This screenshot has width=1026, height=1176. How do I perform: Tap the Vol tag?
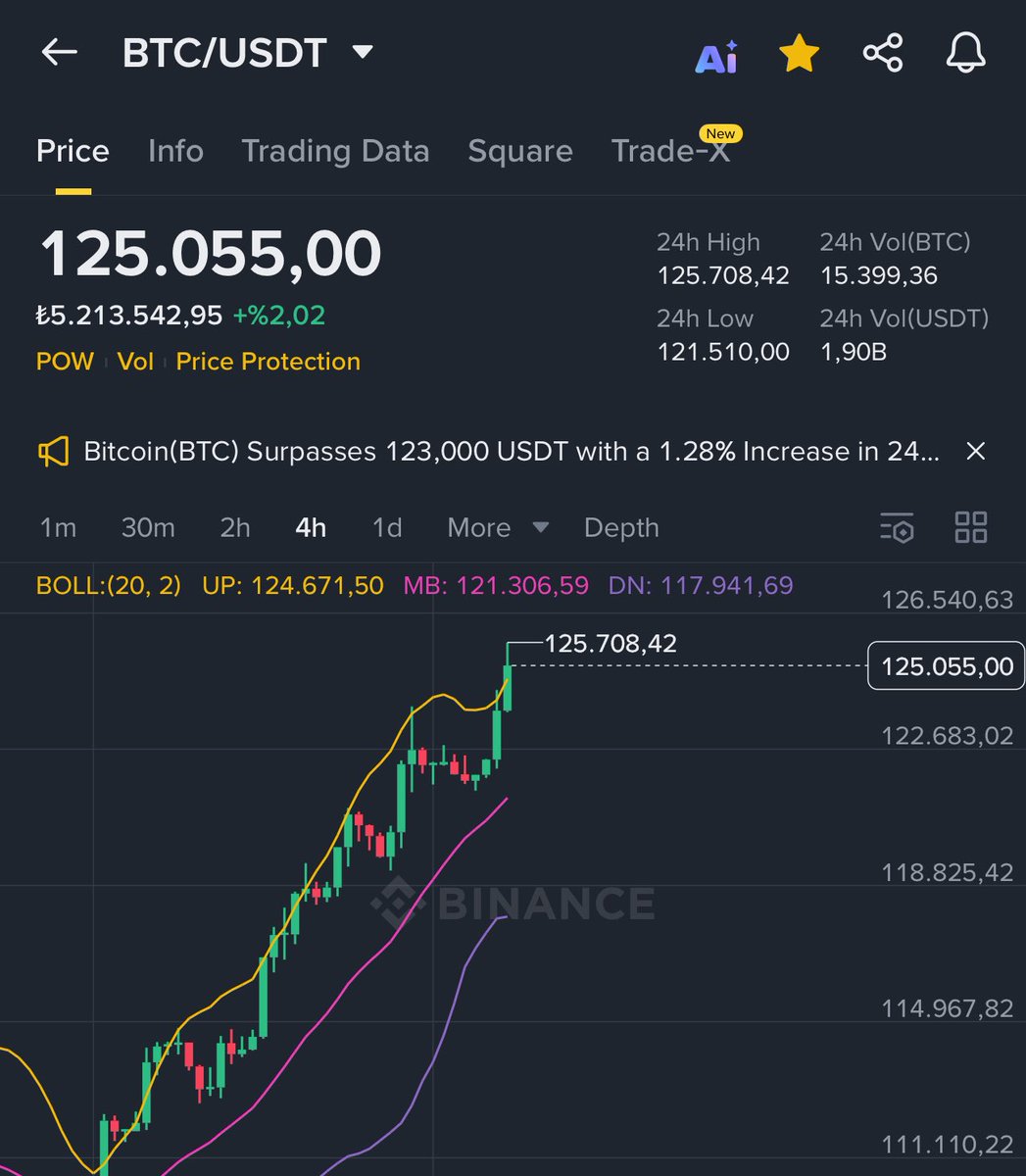[x=135, y=362]
